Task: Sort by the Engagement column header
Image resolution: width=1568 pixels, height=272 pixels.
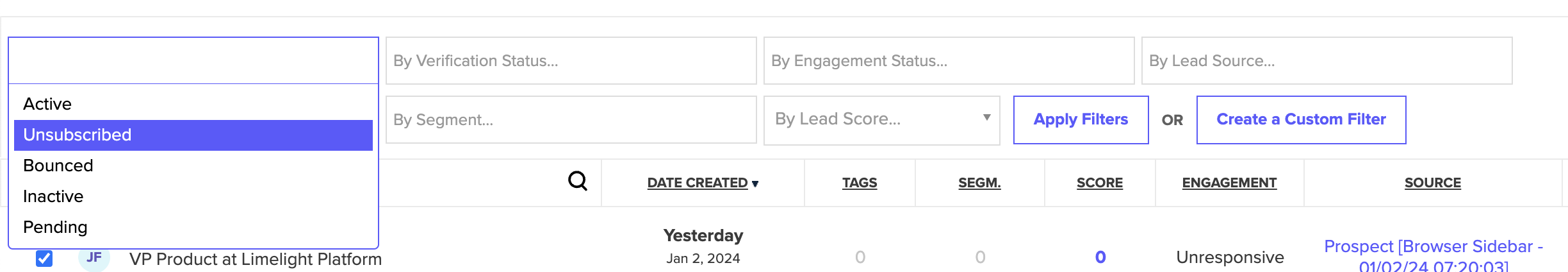Action: click(x=1229, y=183)
